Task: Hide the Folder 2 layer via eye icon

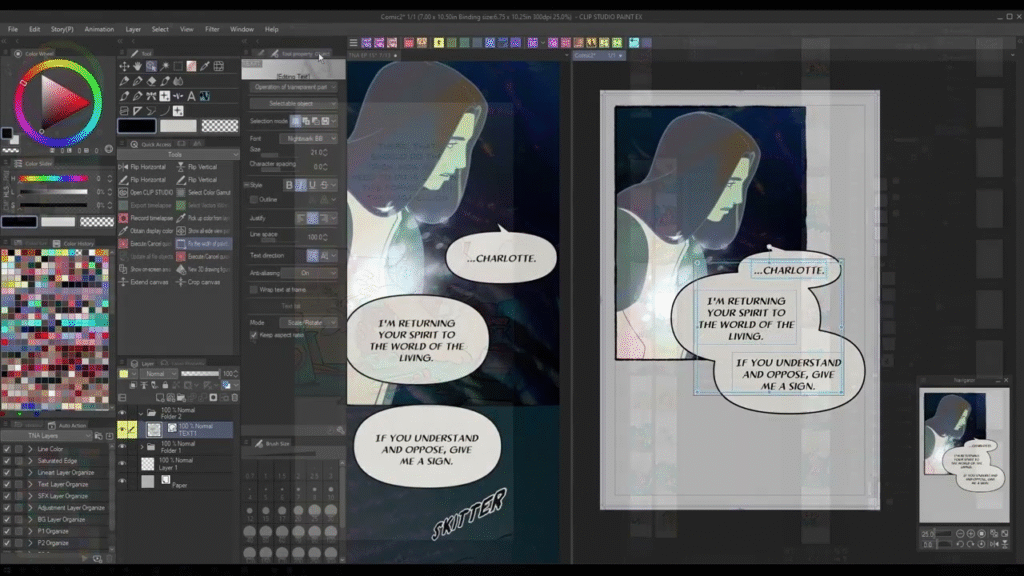Action: click(x=122, y=411)
